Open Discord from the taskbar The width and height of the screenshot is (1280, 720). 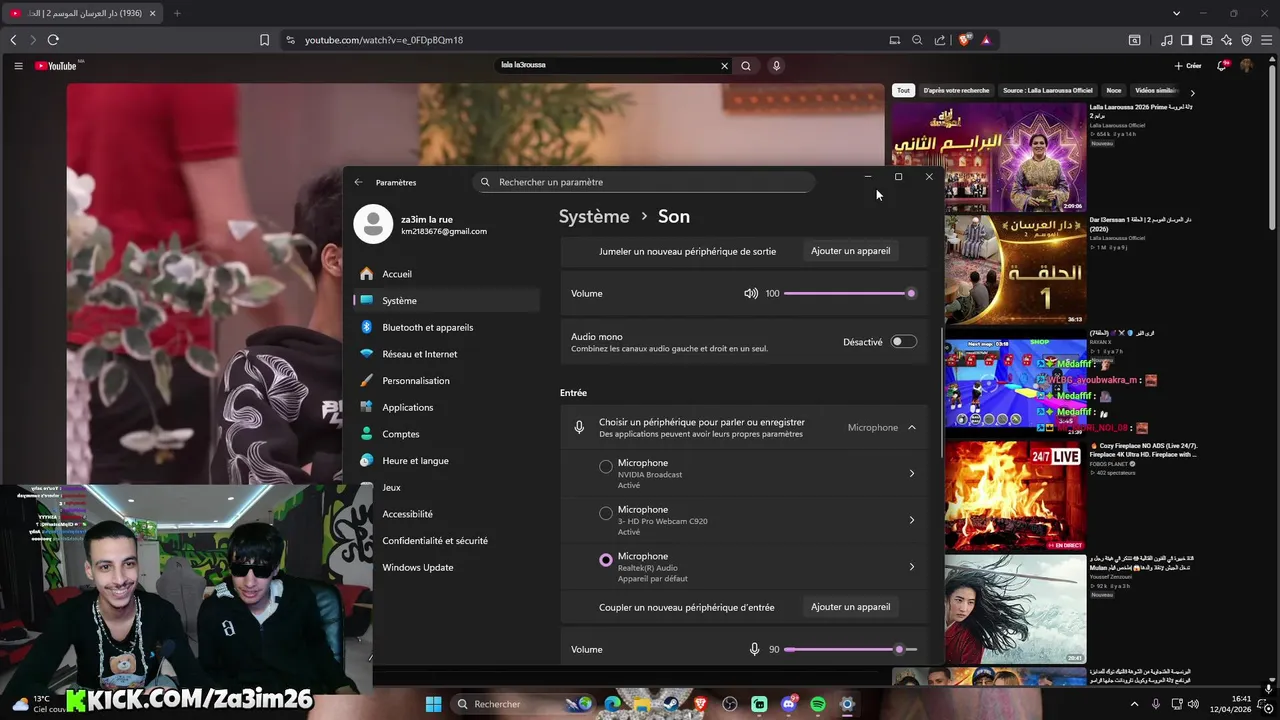click(x=789, y=704)
